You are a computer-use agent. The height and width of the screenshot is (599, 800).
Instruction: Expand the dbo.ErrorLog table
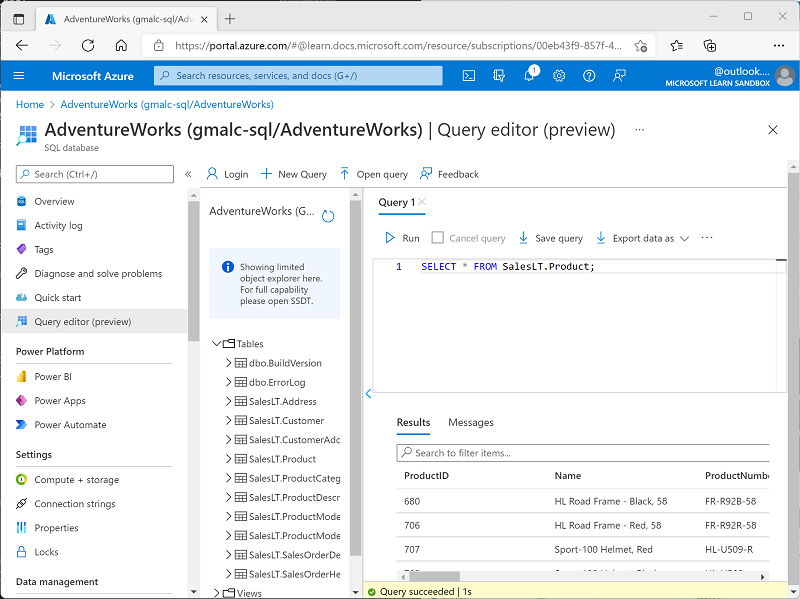(x=228, y=382)
